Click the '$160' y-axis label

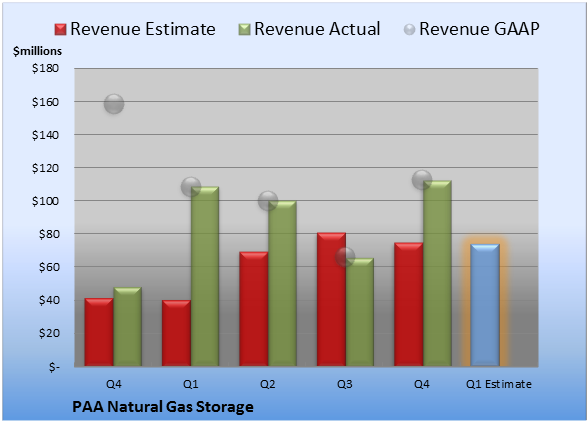[45, 102]
